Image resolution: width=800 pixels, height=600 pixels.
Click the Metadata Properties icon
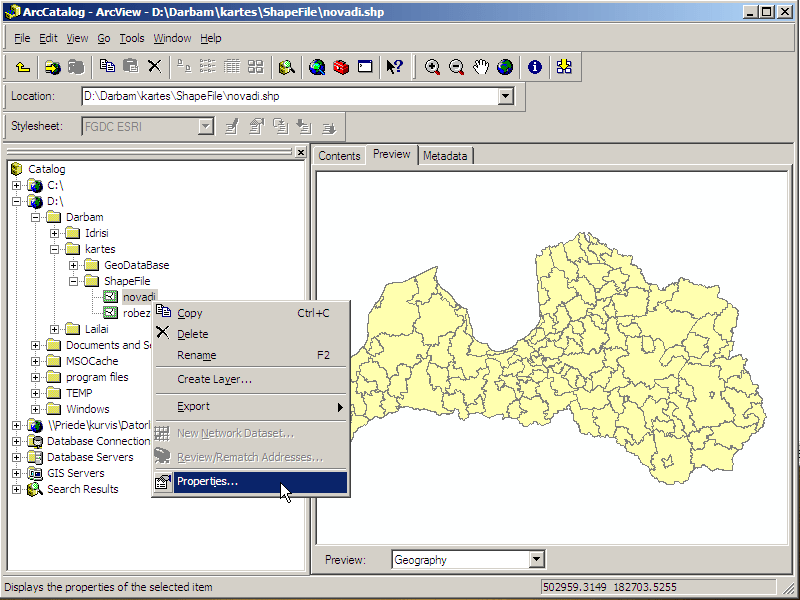coord(256,126)
